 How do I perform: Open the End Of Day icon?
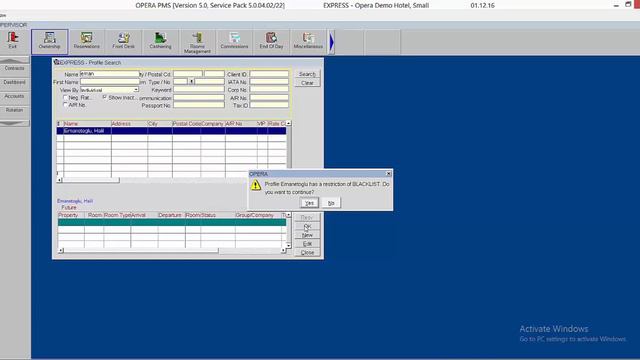pos(271,41)
